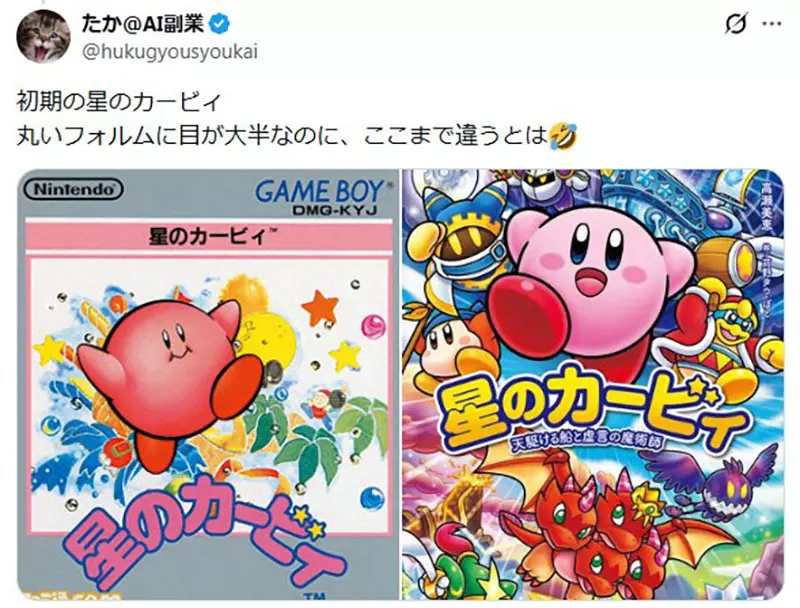The width and height of the screenshot is (800, 608).
Task: Open the cat profile avatar
Action: (x=43, y=36)
